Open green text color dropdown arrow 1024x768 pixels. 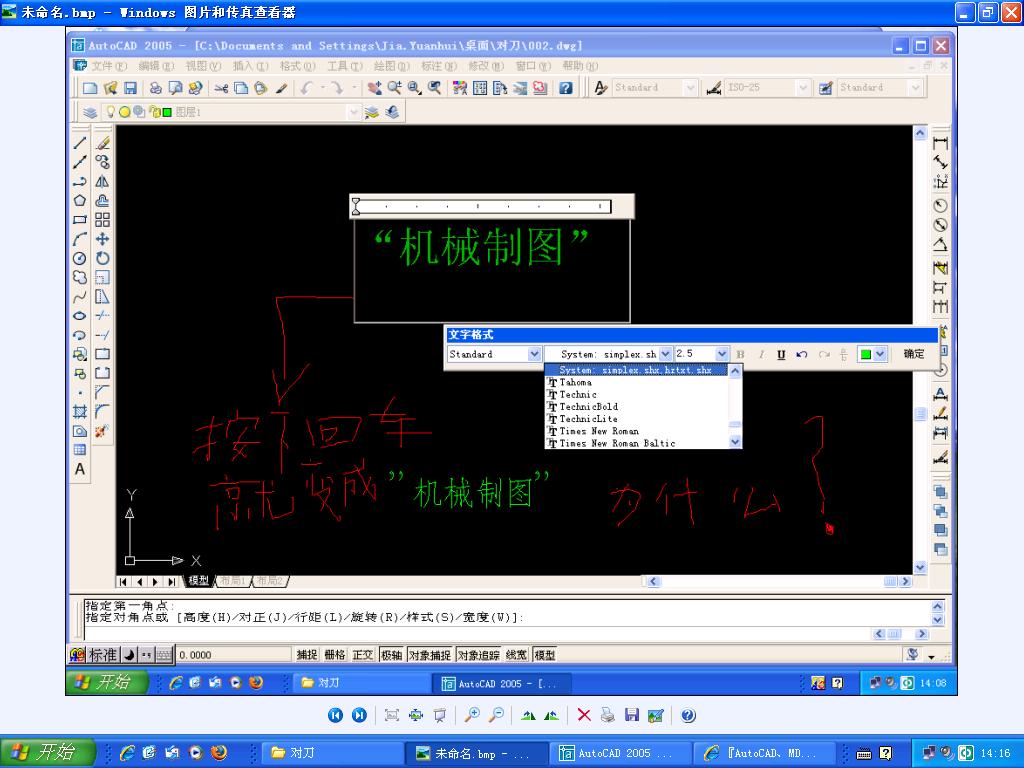click(x=880, y=354)
